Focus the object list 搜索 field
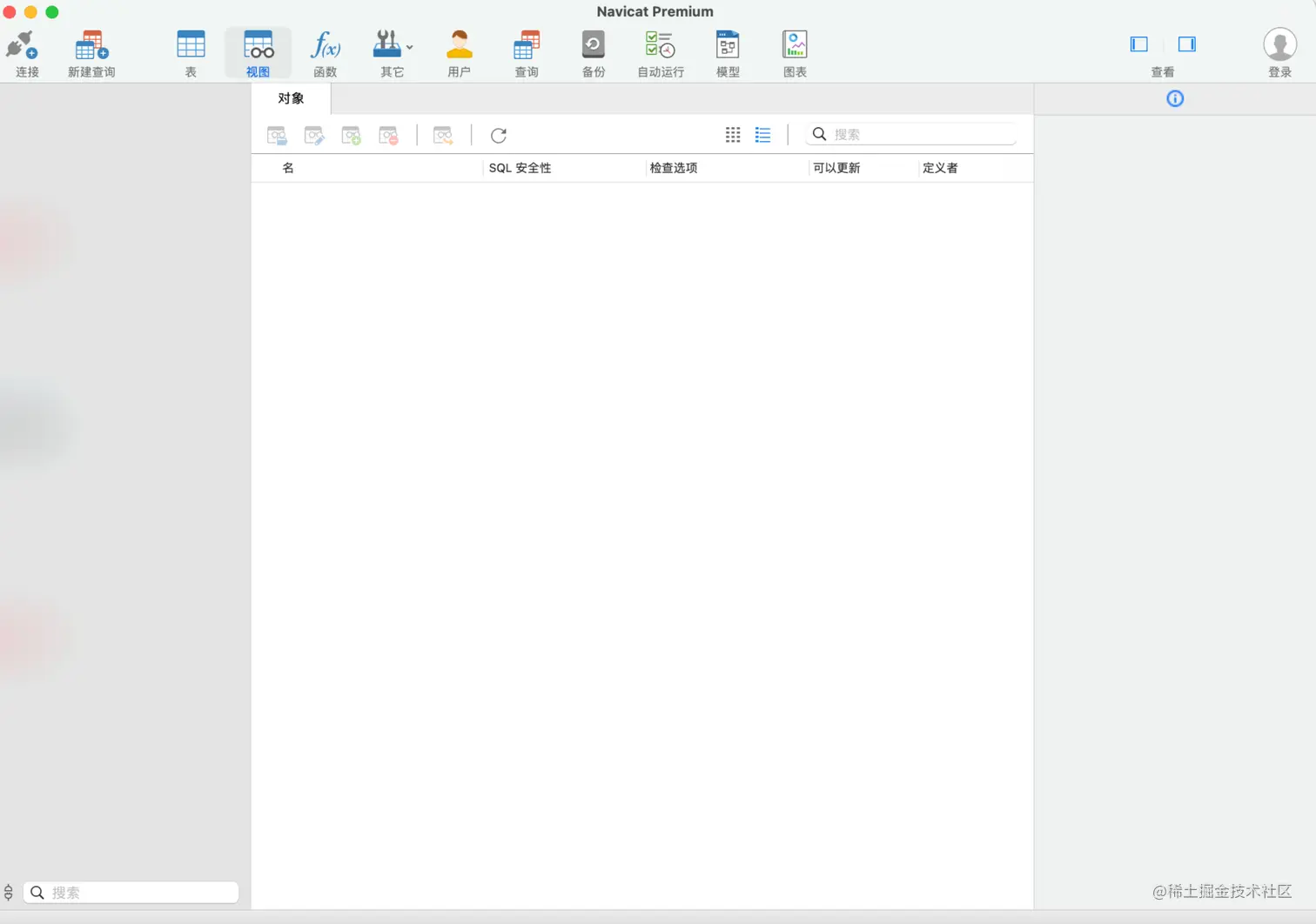Viewport: 1316px width, 924px height. 911,134
